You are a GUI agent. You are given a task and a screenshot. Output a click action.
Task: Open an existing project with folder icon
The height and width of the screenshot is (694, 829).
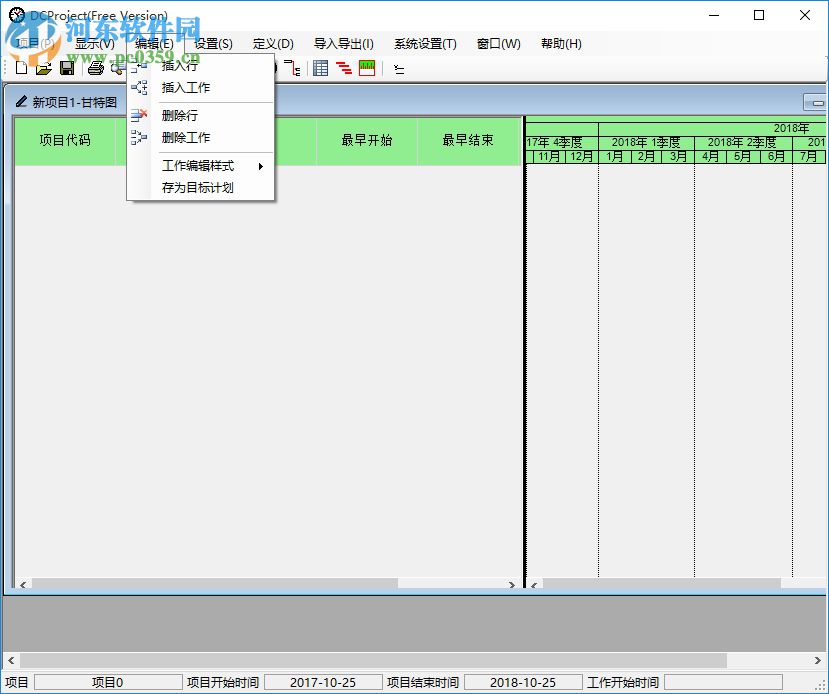click(x=43, y=68)
